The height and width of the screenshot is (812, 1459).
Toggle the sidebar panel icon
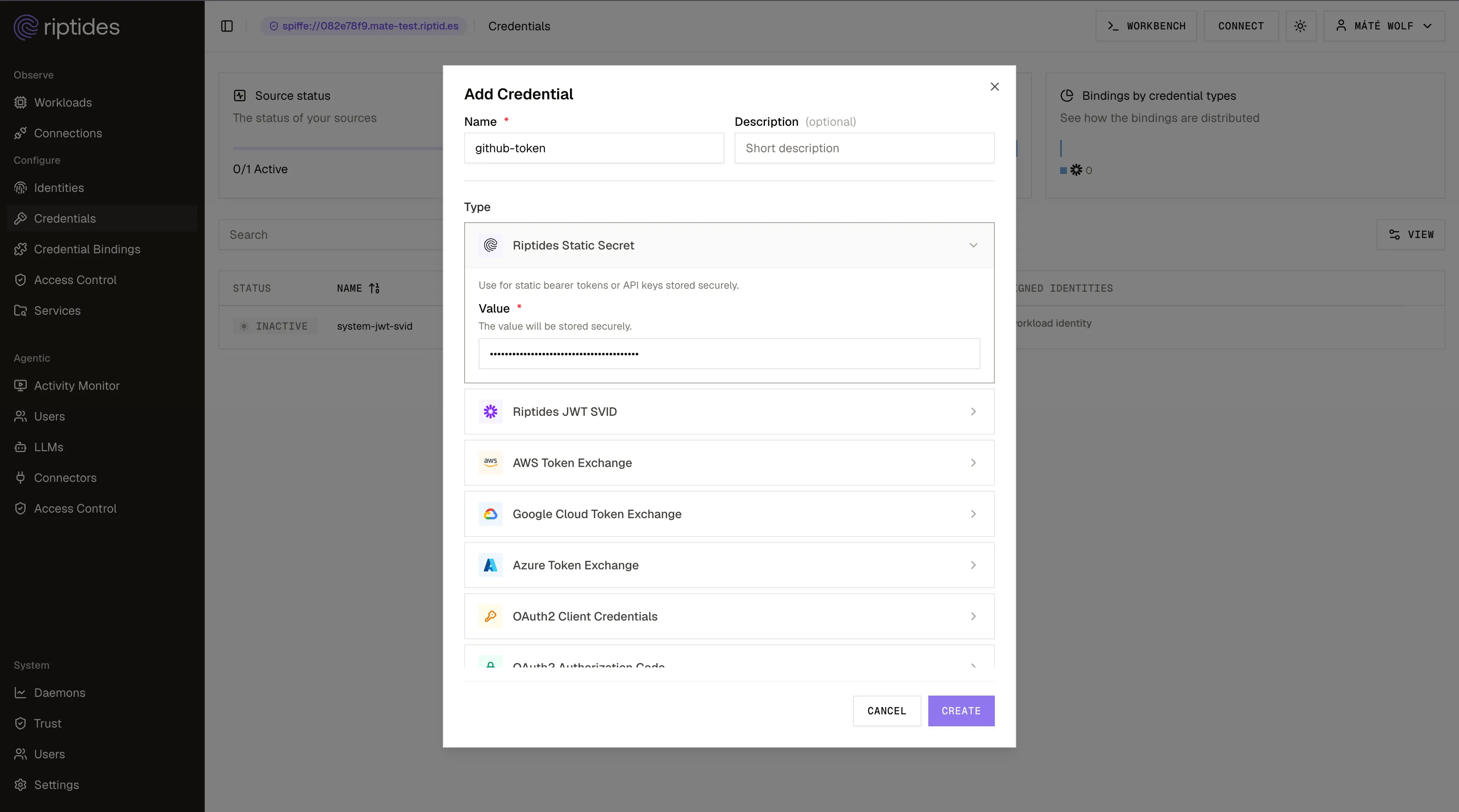pyautogui.click(x=227, y=26)
